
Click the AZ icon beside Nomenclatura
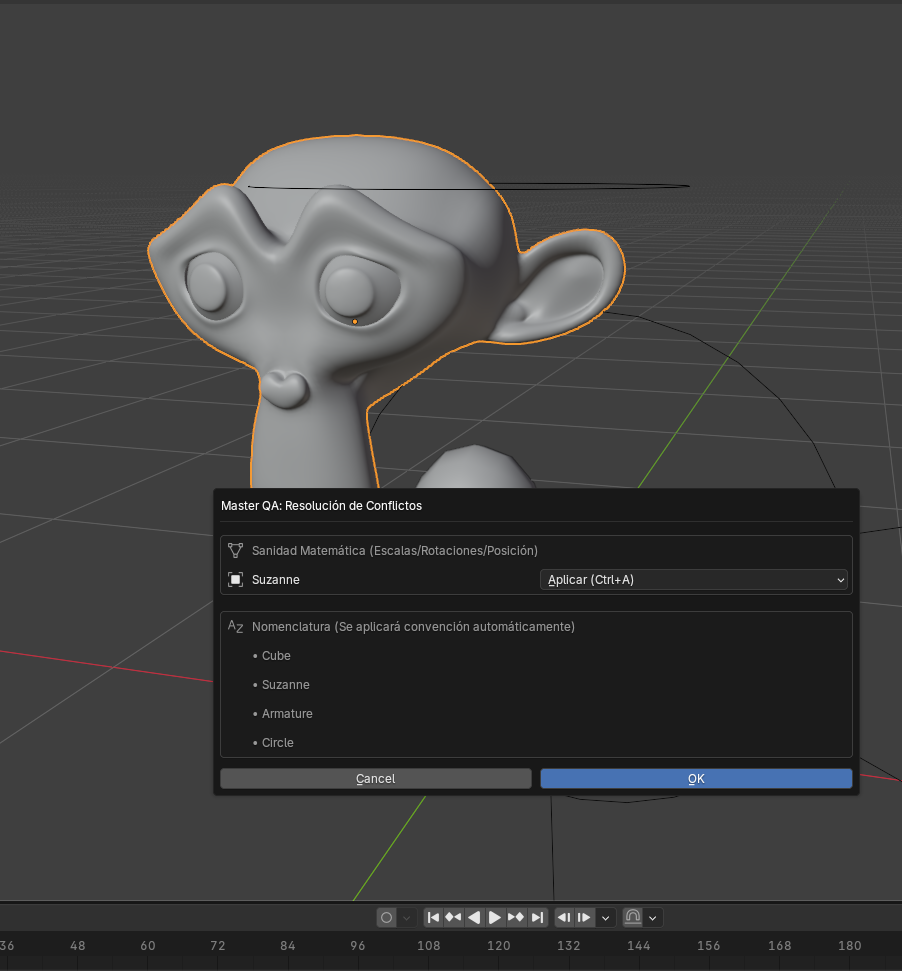click(235, 627)
